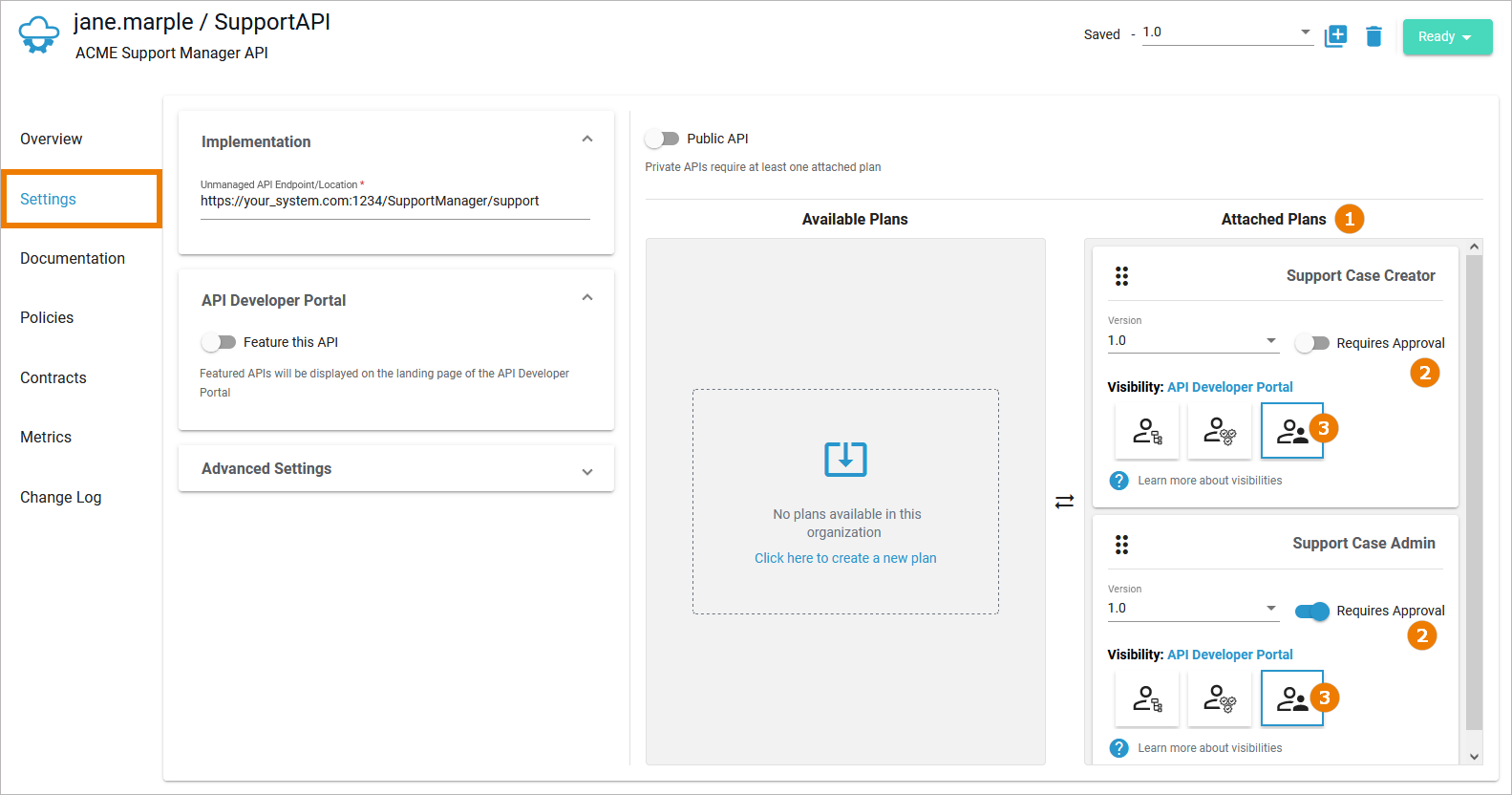Viewport: 1512px width, 795px height.
Task: Select middle visibility icon for Support Case Admin
Action: click(1219, 698)
